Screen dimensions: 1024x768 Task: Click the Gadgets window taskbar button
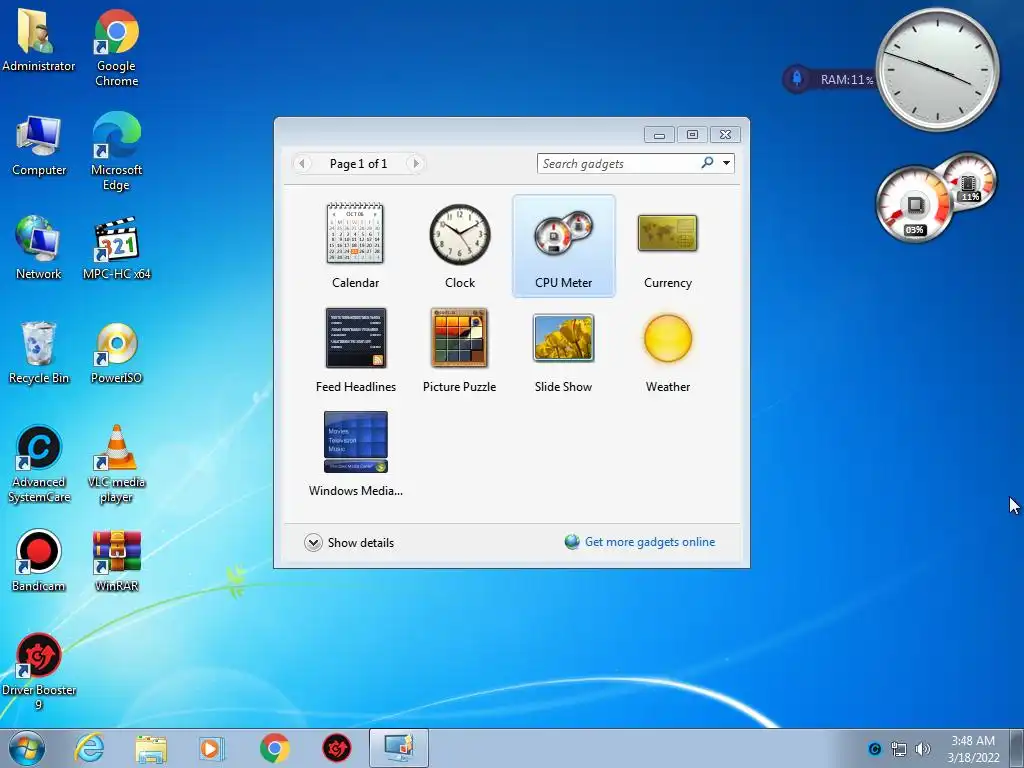(398, 748)
